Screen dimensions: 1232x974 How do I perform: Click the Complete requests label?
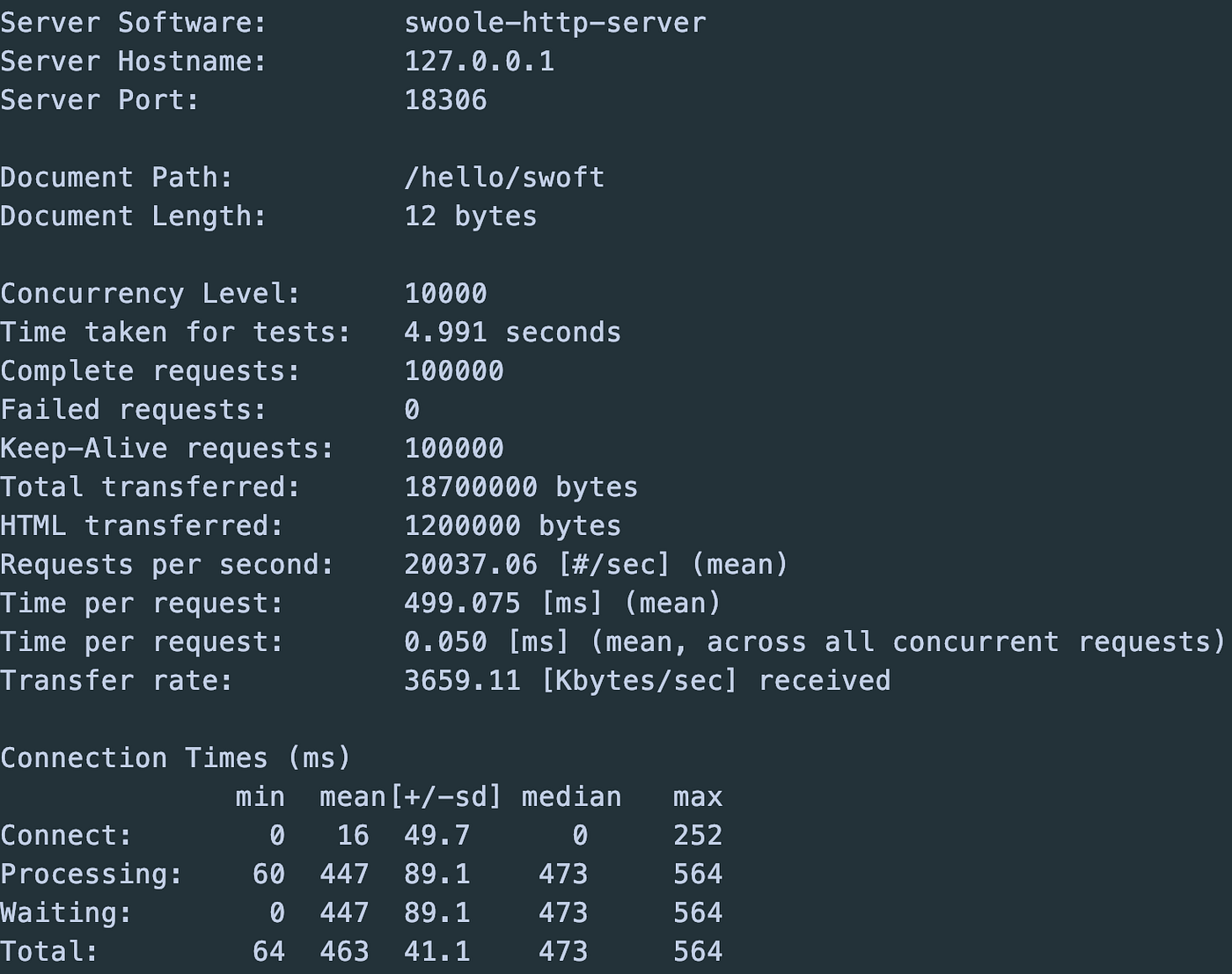(x=150, y=372)
